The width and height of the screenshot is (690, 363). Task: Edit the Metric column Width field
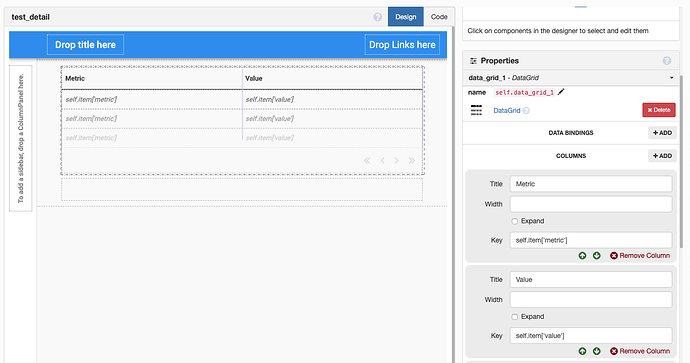[591, 204]
